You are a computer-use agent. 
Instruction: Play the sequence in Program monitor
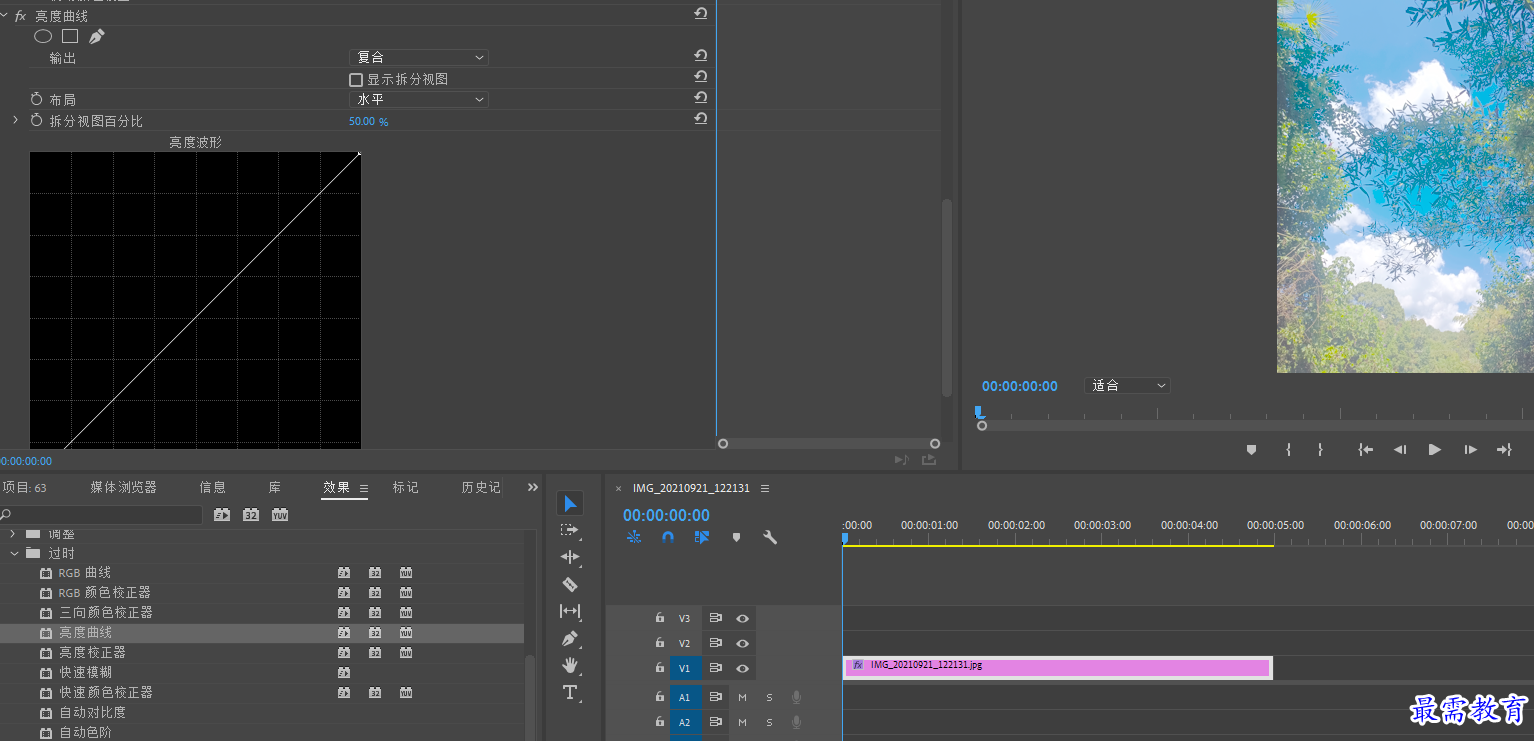point(1435,450)
